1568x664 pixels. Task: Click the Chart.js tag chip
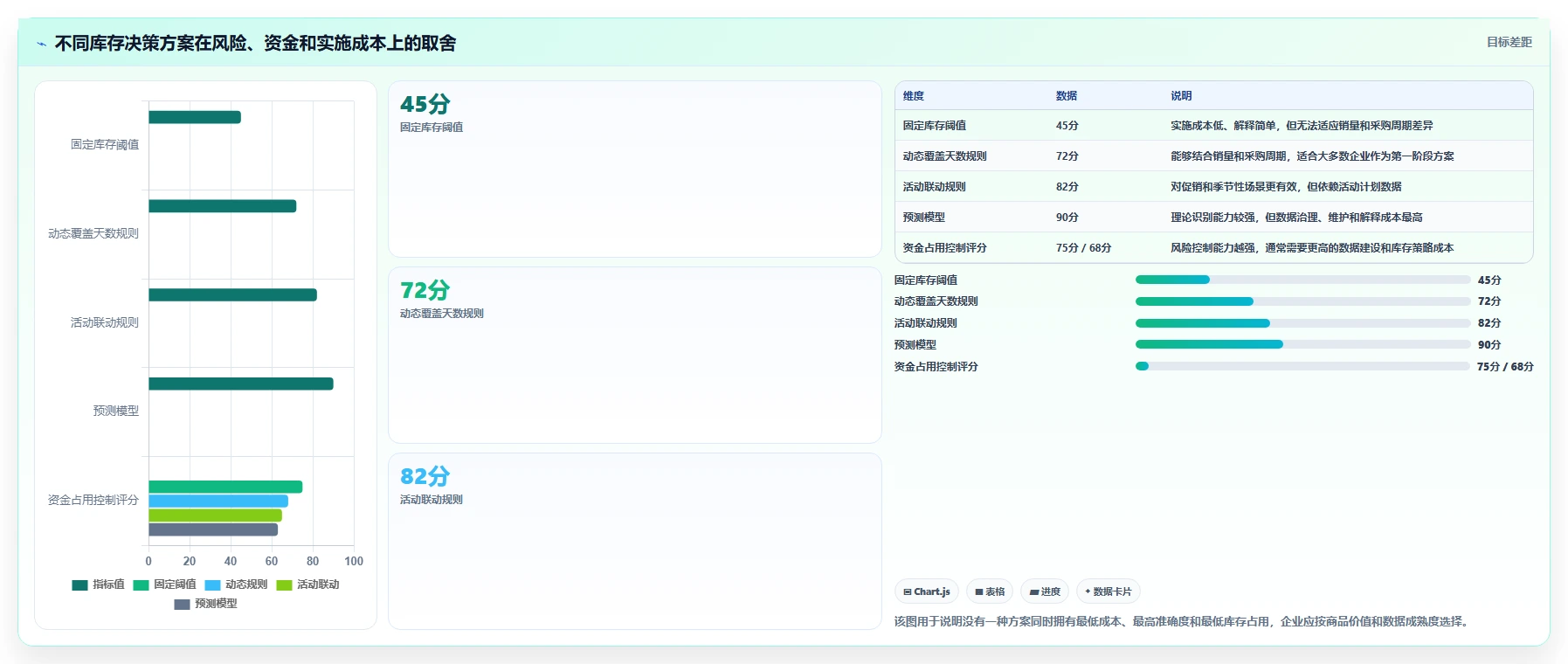(927, 591)
